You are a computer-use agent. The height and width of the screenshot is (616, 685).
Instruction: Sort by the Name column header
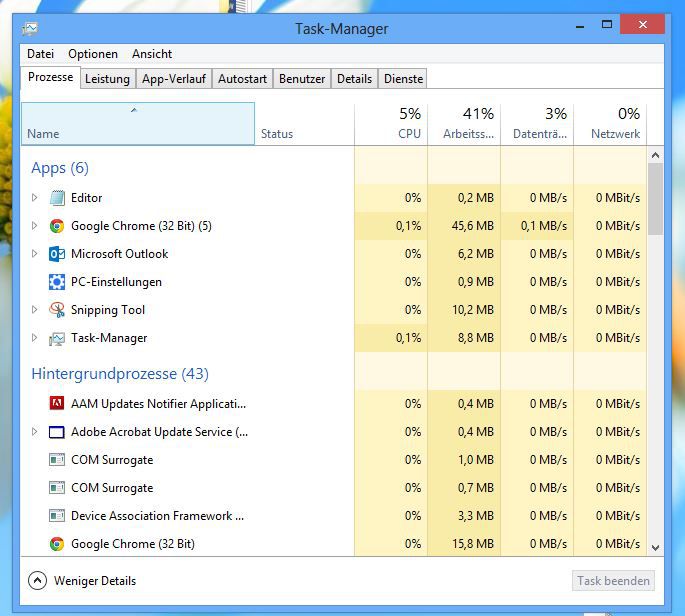[x=138, y=124]
